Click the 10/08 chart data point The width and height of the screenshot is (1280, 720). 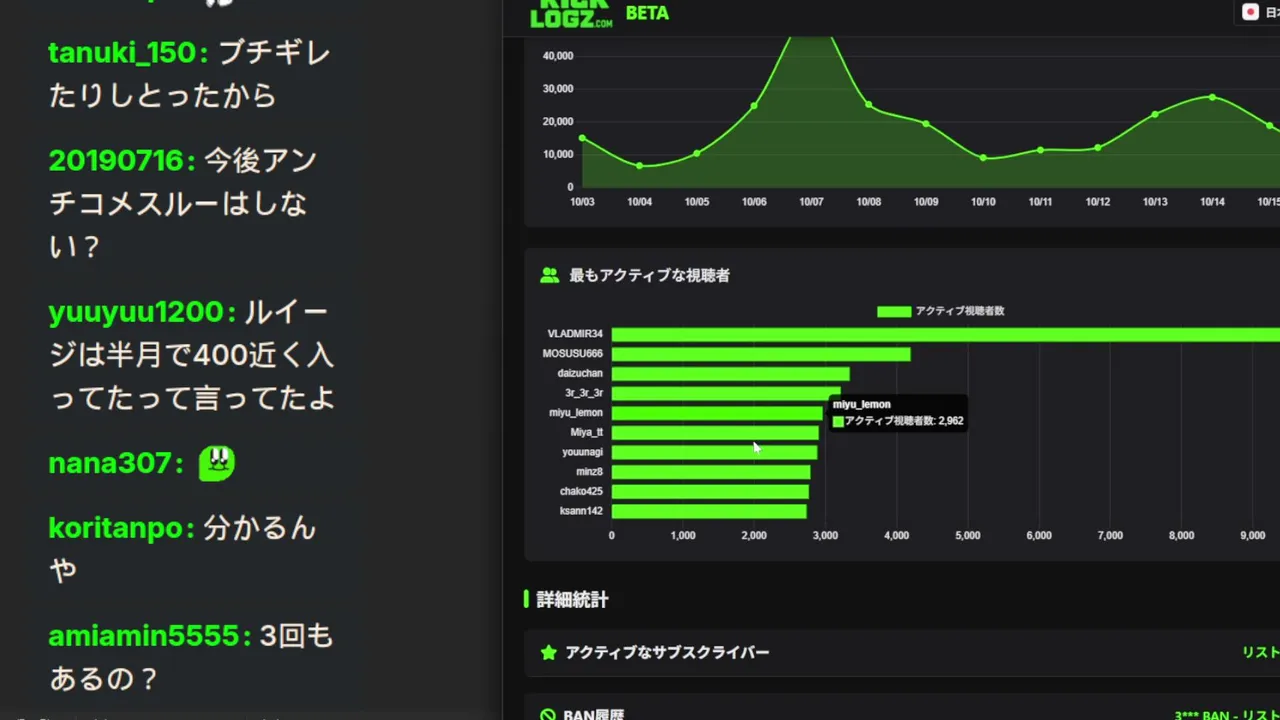coord(868,104)
